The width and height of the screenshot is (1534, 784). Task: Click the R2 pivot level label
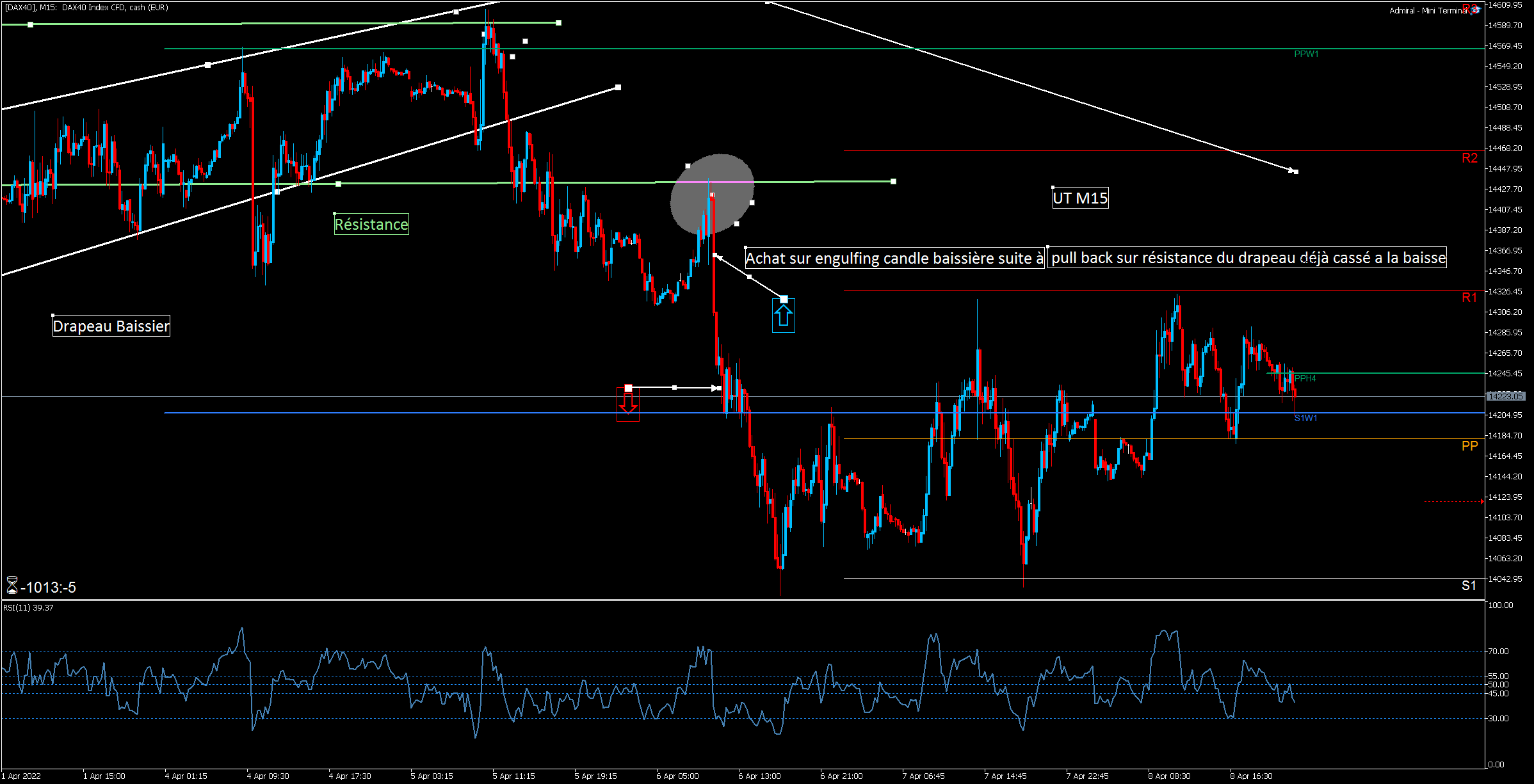point(1469,158)
